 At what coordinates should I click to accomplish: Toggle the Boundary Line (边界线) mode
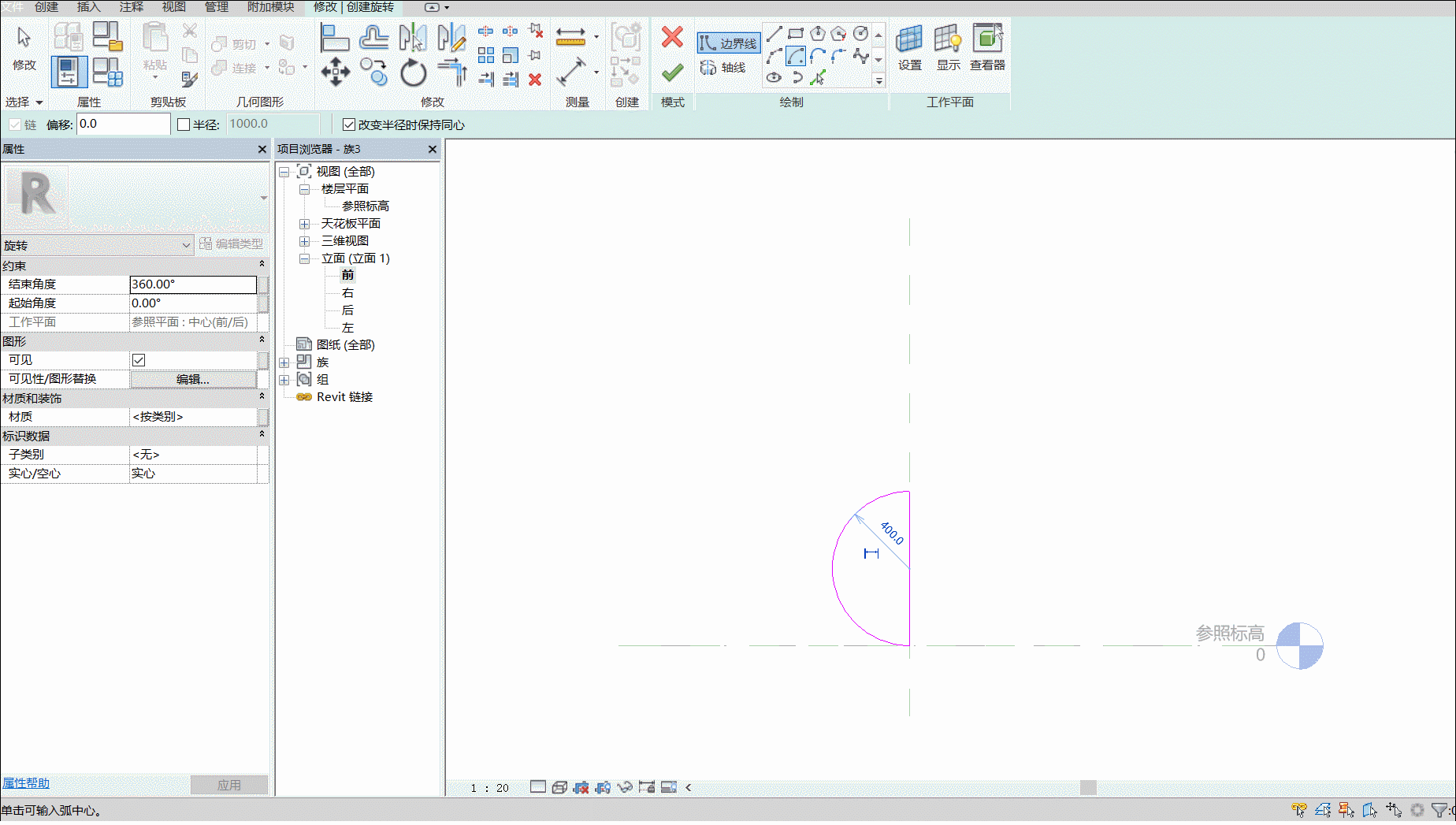[728, 43]
